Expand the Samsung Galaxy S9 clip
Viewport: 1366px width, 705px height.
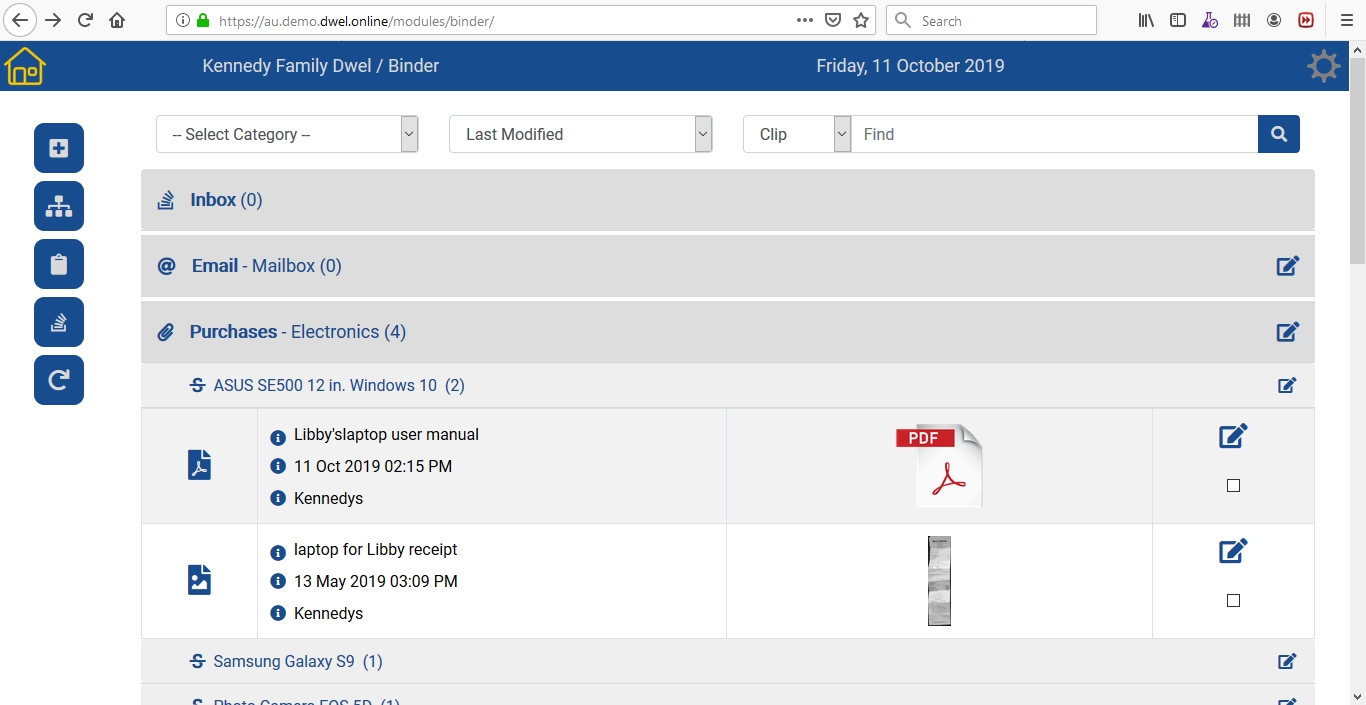[727, 661]
